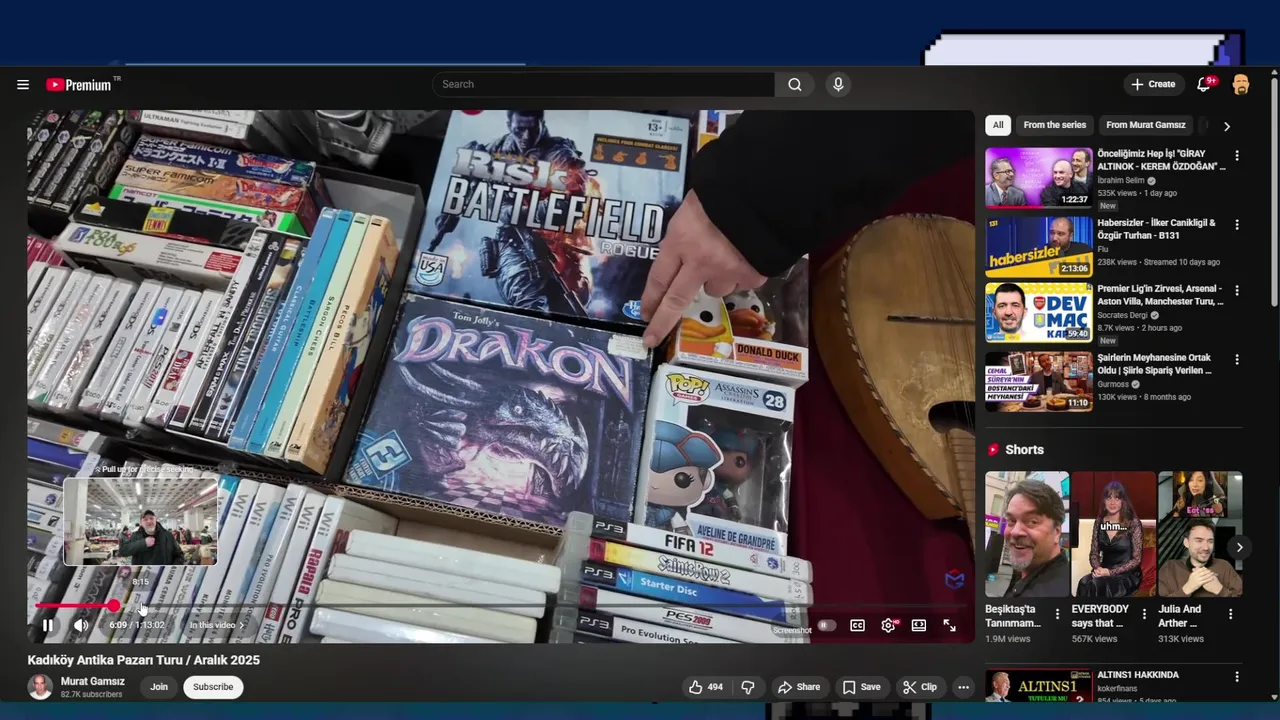
Task: Open options for the 'Beşiktaş'ta' Short
Action: [x=1057, y=614]
